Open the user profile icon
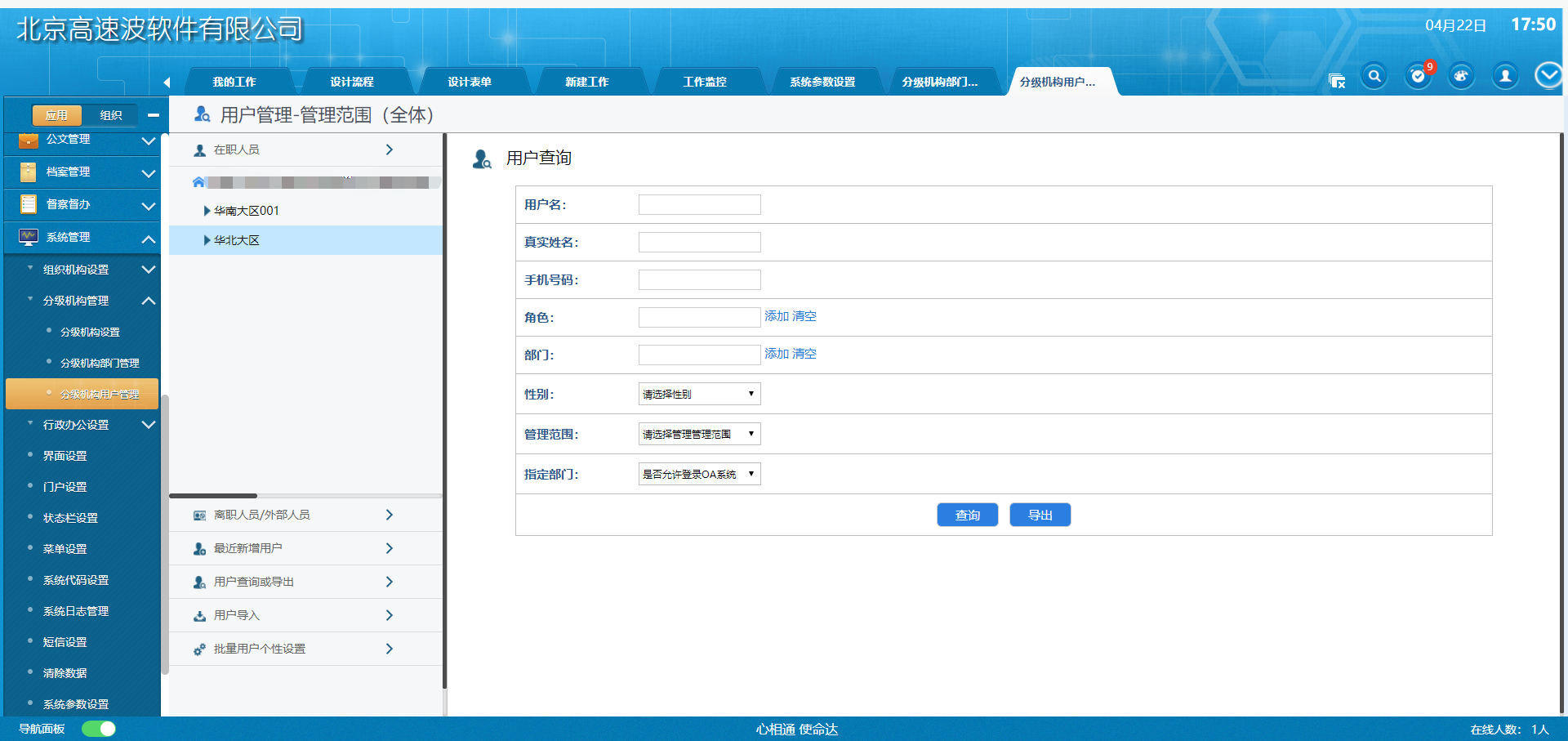Viewport: 1568px width, 741px height. 1505,76
